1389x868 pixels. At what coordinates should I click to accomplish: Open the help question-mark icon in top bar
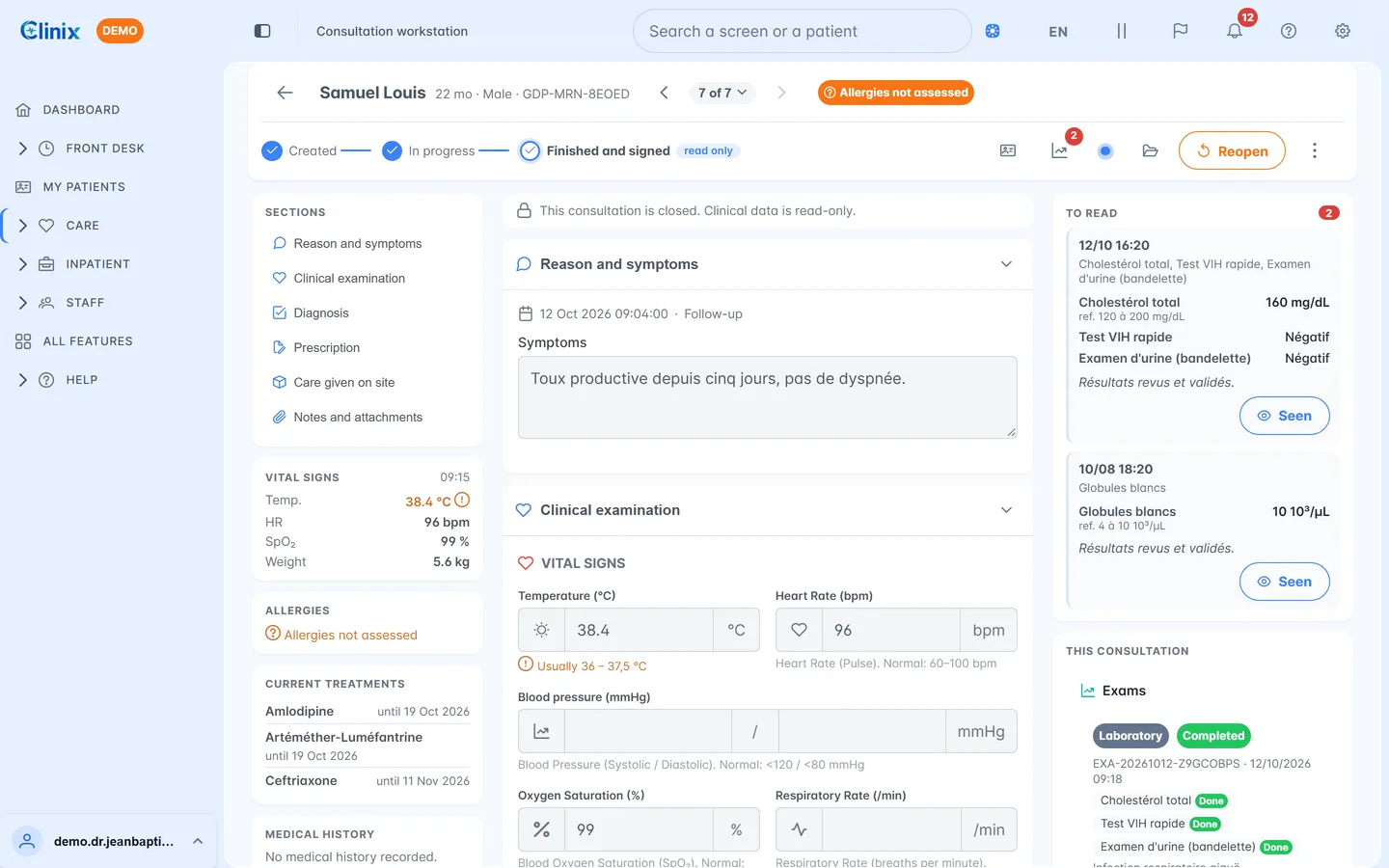point(1289,31)
